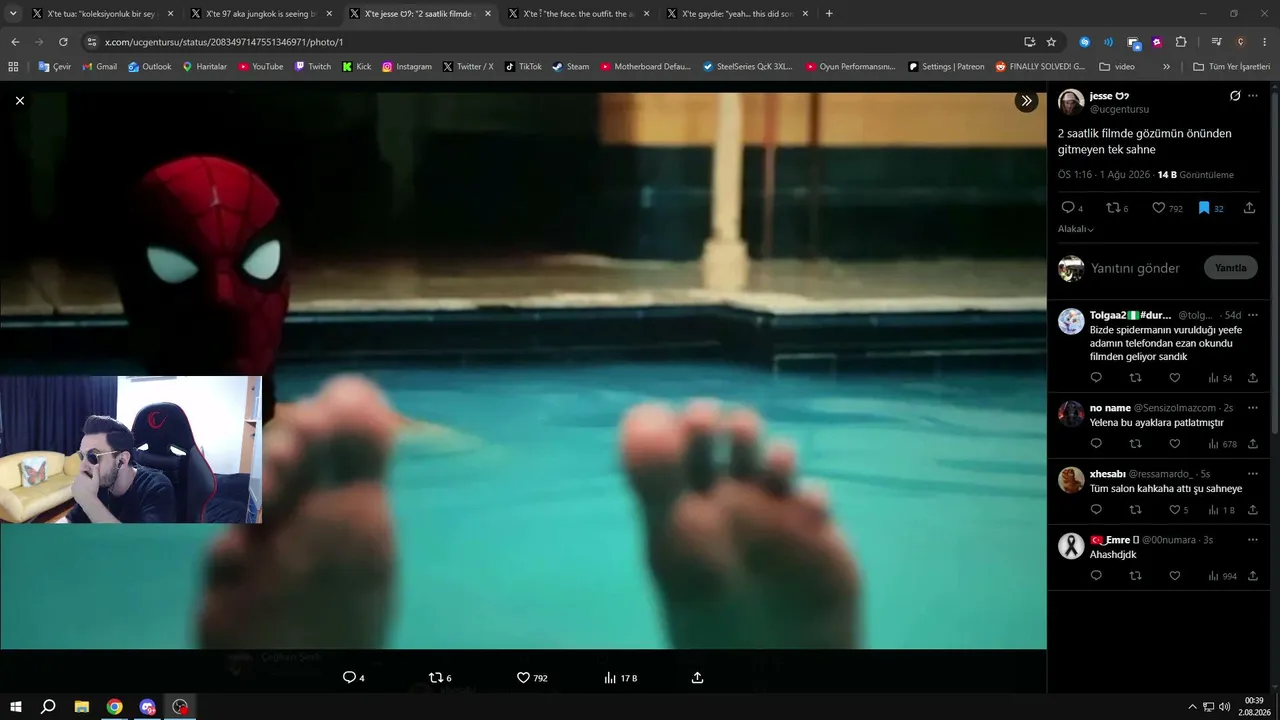Image resolution: width=1280 pixels, height=720 pixels.
Task: Share the post using the icon under the photo
Action: coord(698,678)
